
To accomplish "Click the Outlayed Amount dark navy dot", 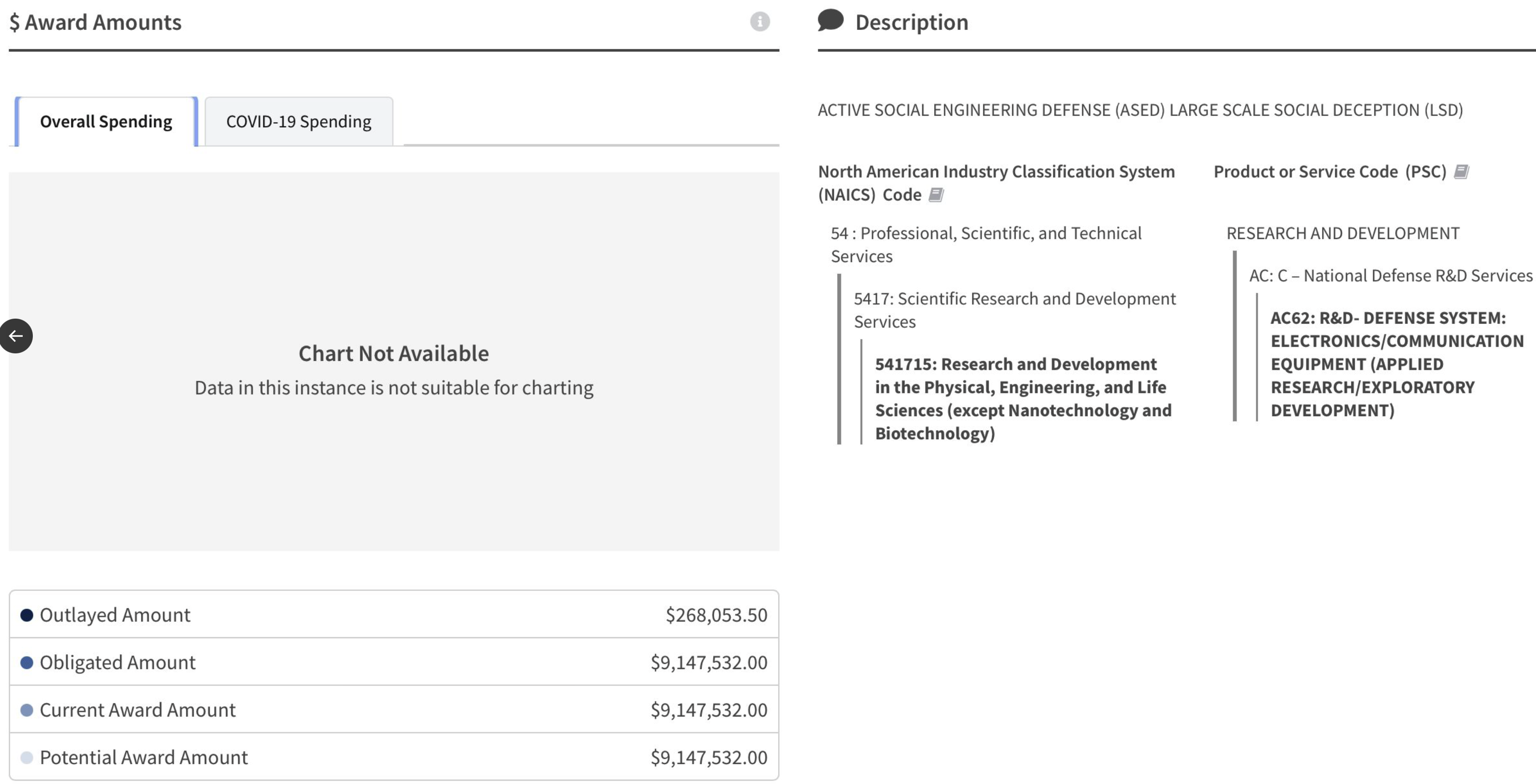I will pos(27,615).
